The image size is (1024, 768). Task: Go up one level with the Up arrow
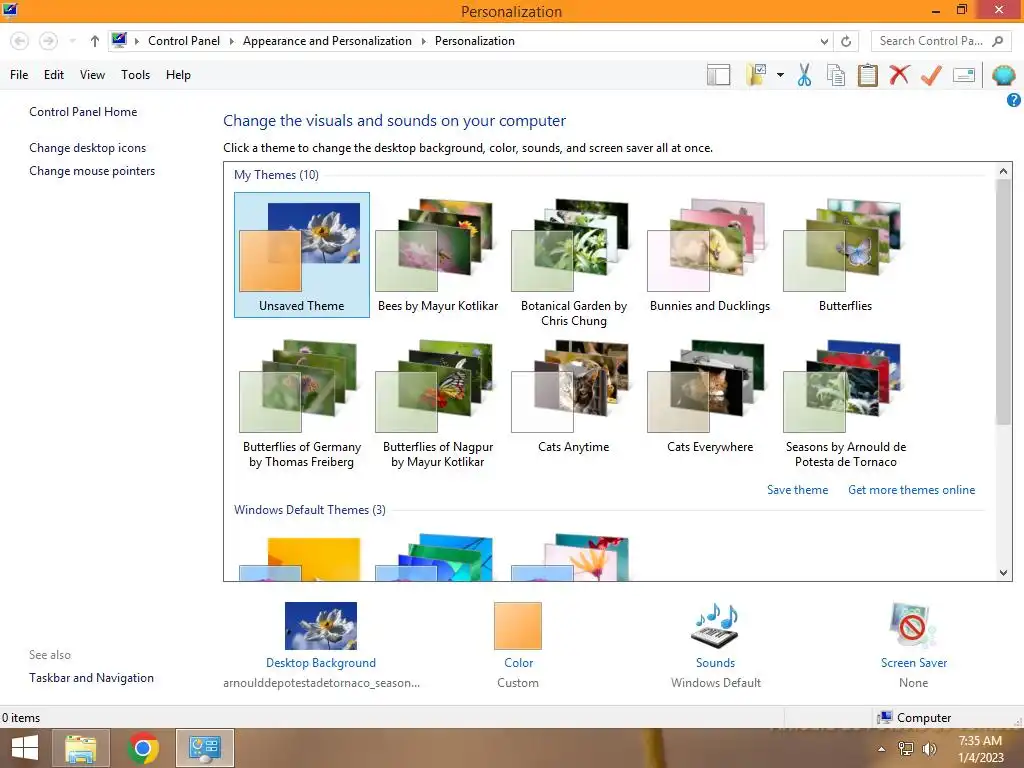[95, 41]
